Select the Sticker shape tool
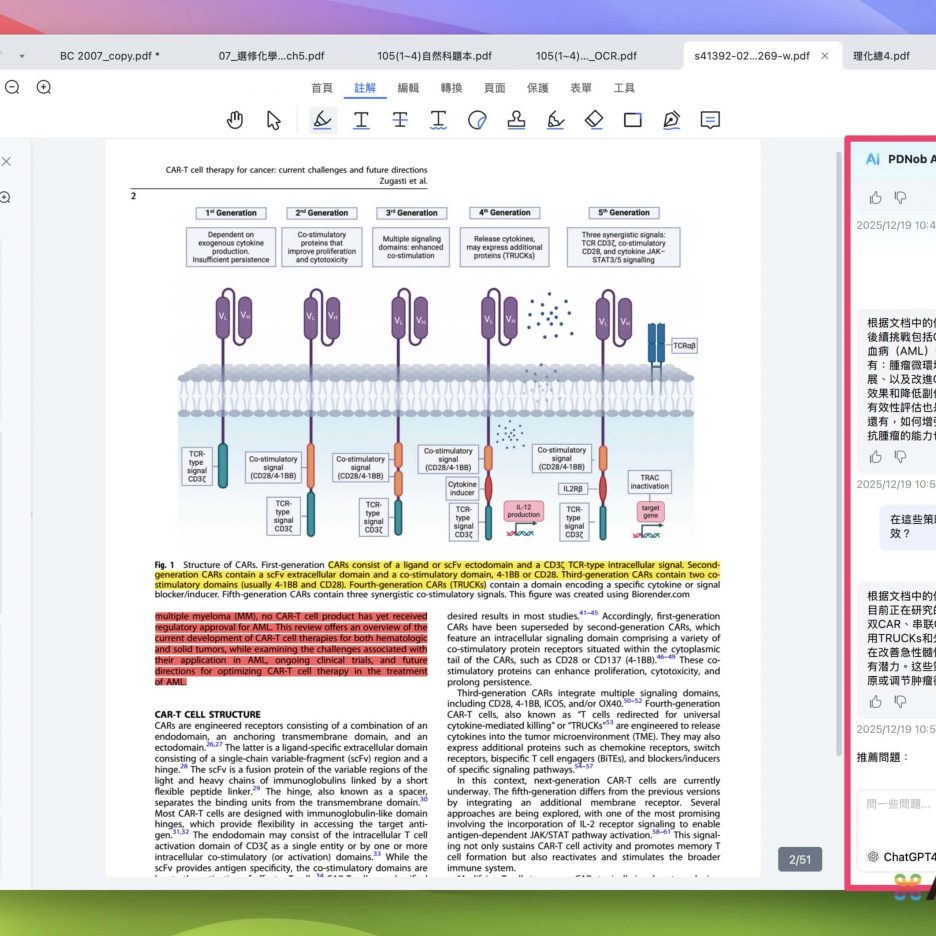The image size is (936, 936). tap(477, 120)
